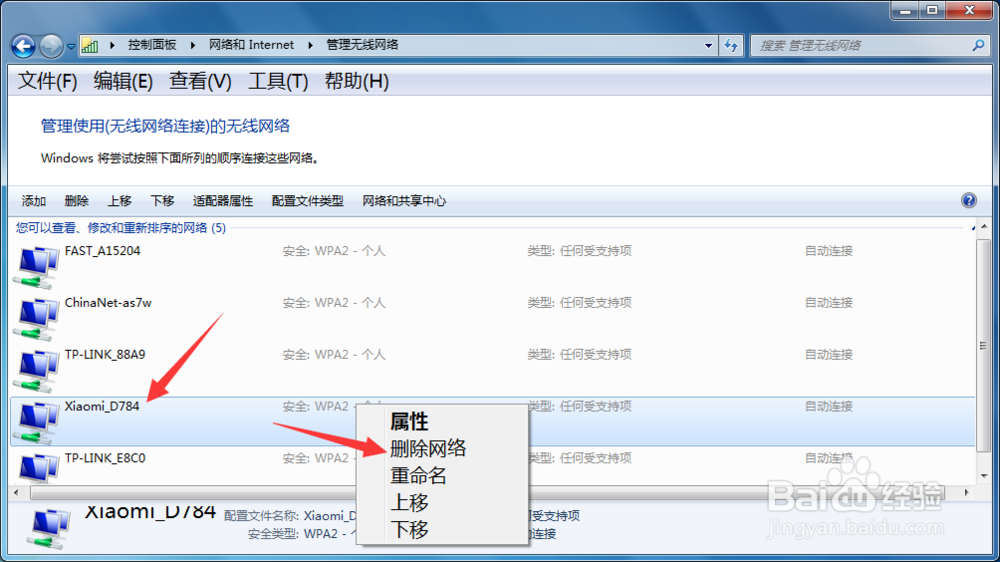Click the TP-LINK_E8C0 network name
The image size is (1000, 562).
click(x=105, y=457)
